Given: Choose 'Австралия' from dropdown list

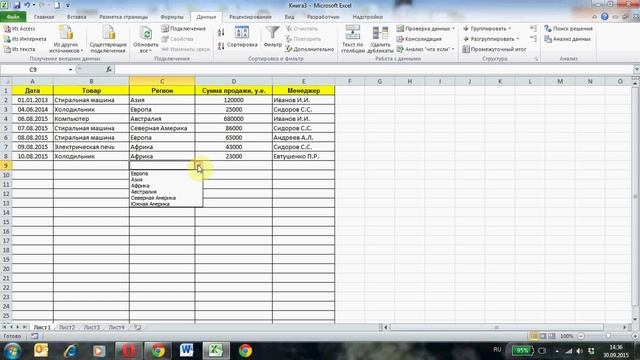Looking at the screenshot, I should [144, 192].
